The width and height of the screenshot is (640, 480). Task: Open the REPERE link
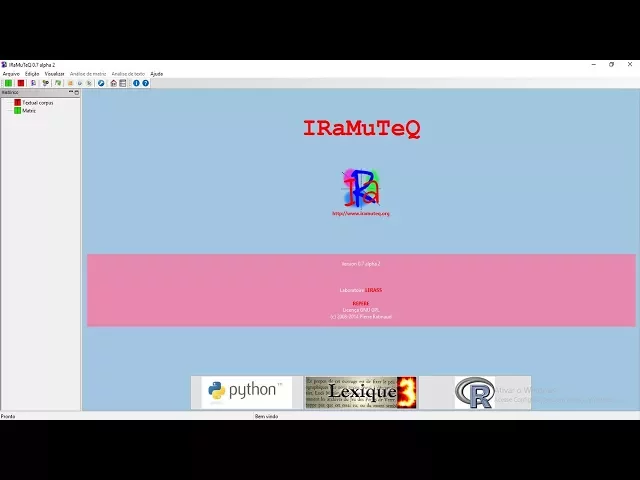361,303
